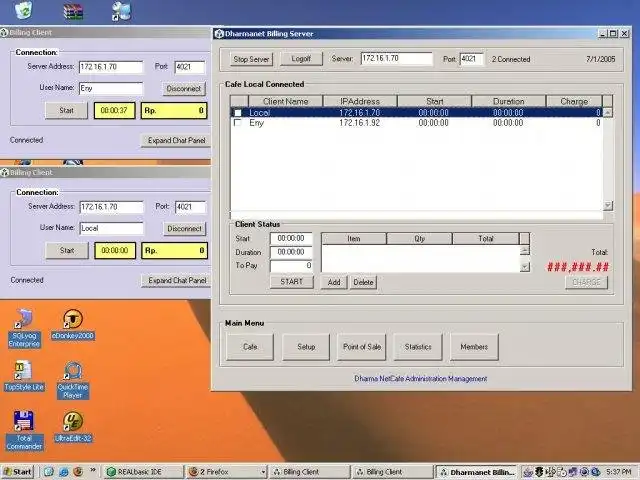Click the Port field in Billing Server

point(471,59)
